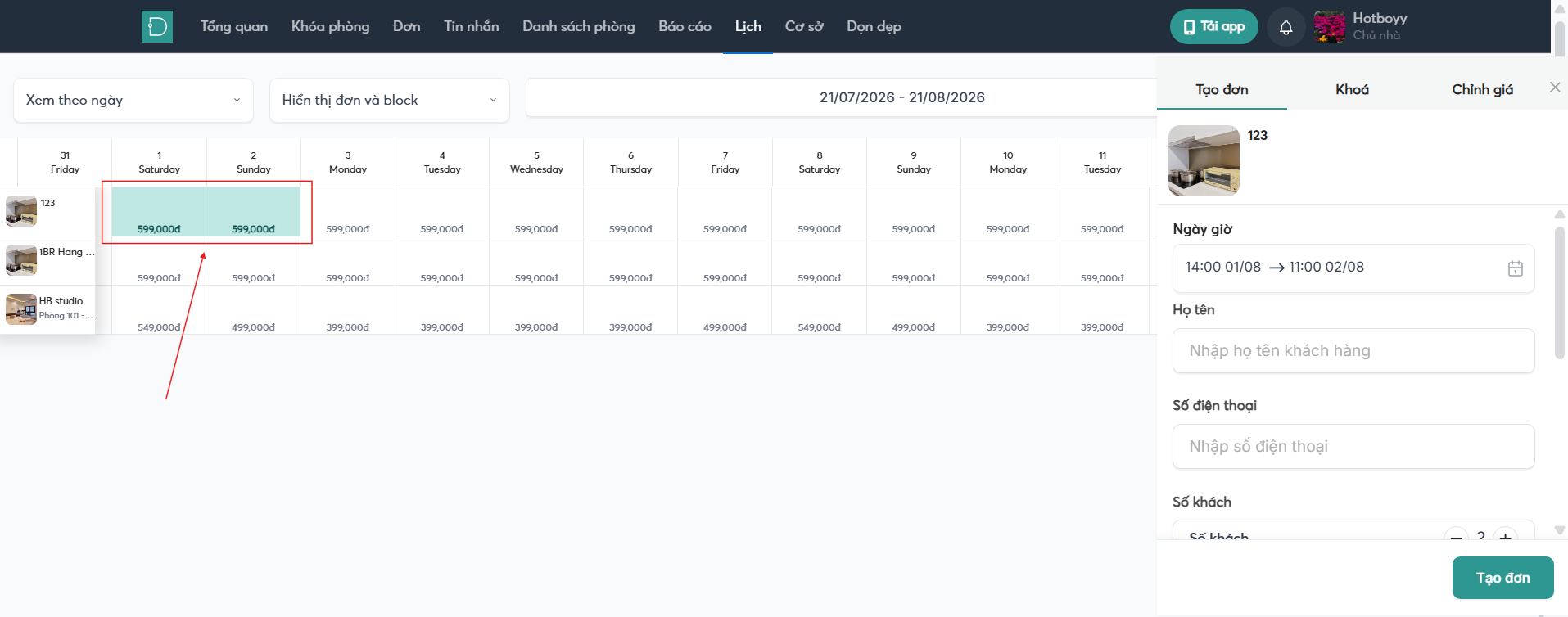
Task: Select the Lịch calendar menu
Action: (x=748, y=26)
